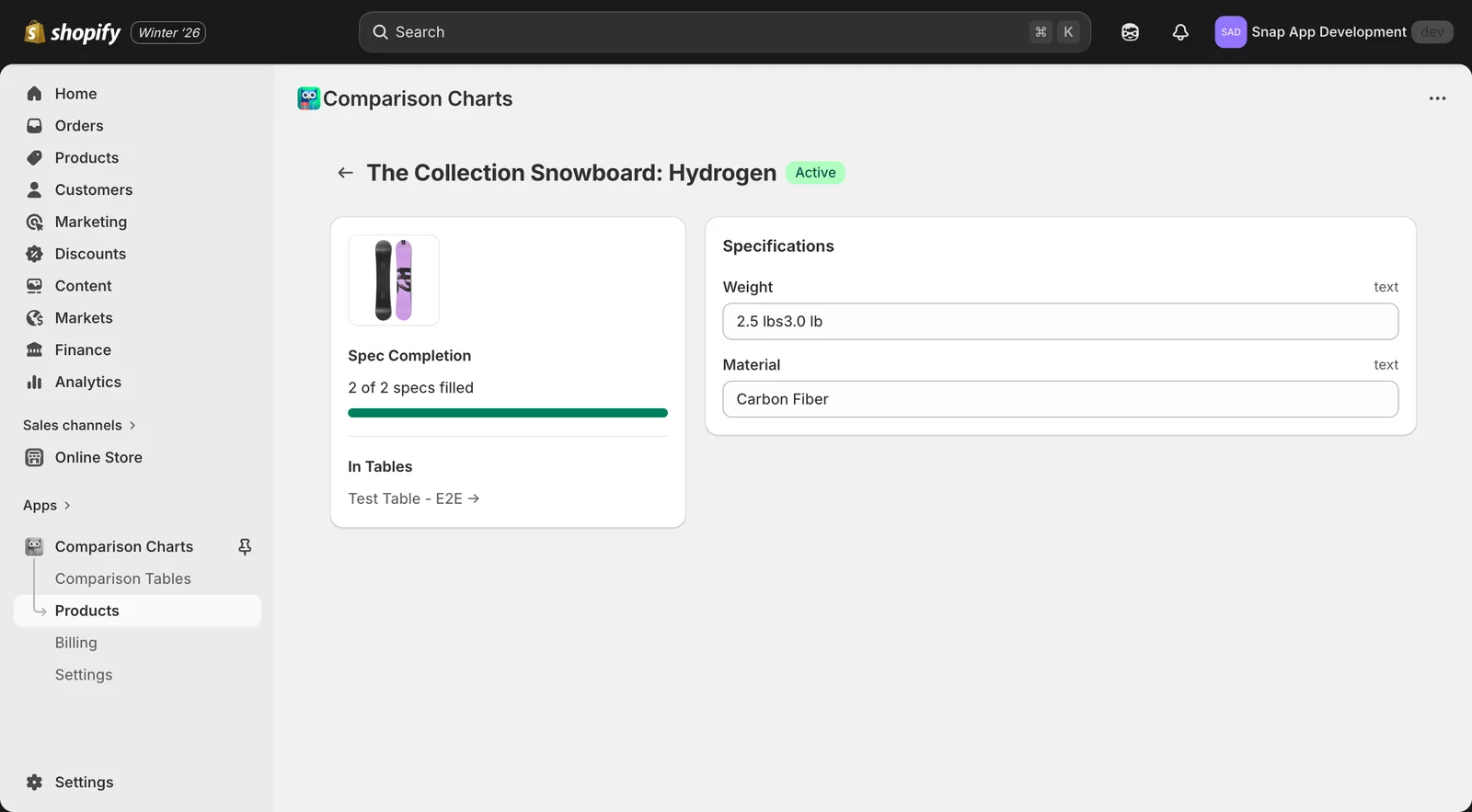This screenshot has height=812, width=1472.
Task: Click the Orders inbox icon
Action: pos(34,126)
